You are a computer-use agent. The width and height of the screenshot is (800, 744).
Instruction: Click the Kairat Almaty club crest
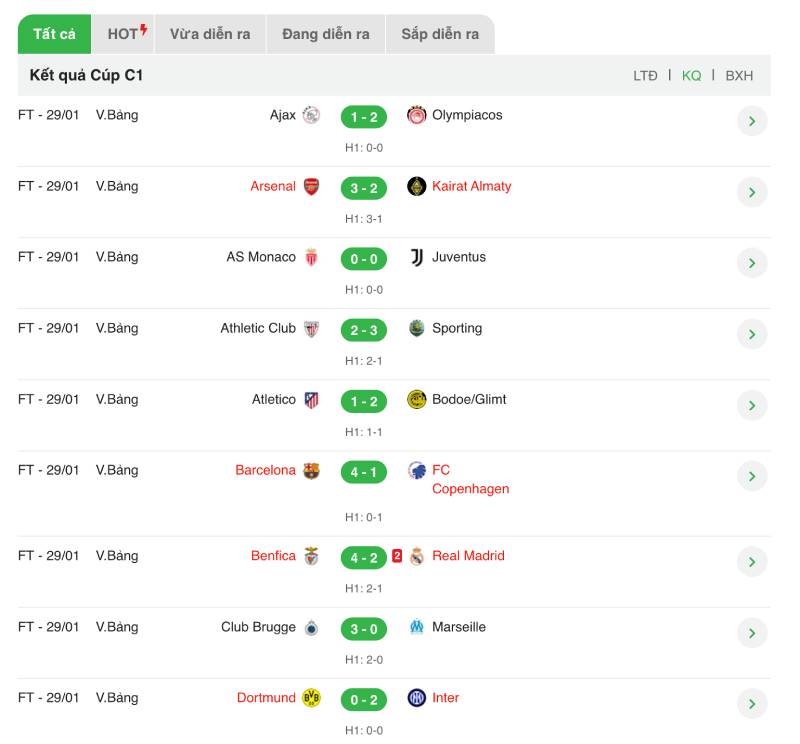416,186
